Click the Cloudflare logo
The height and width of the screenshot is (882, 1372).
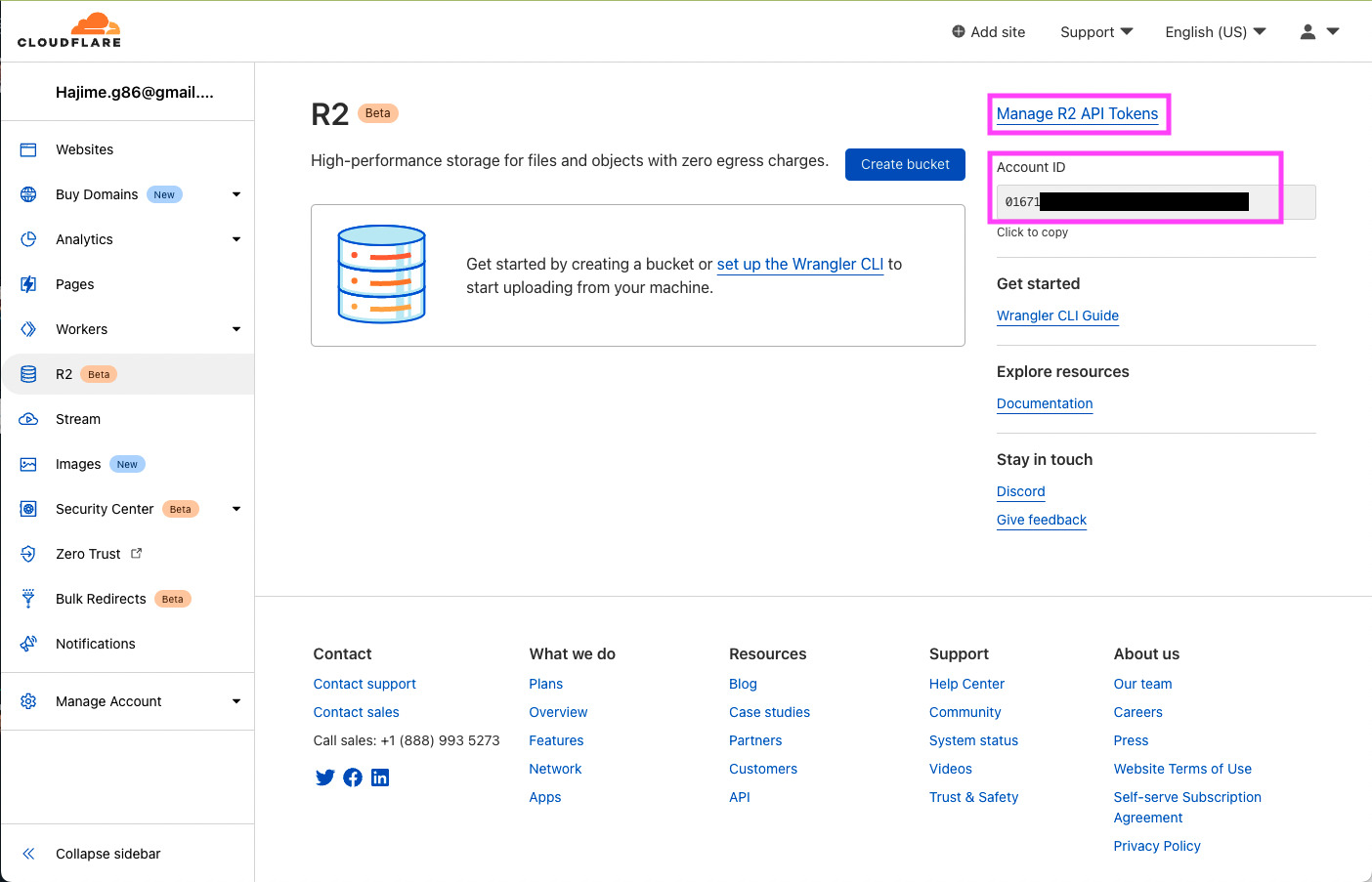pyautogui.click(x=70, y=30)
